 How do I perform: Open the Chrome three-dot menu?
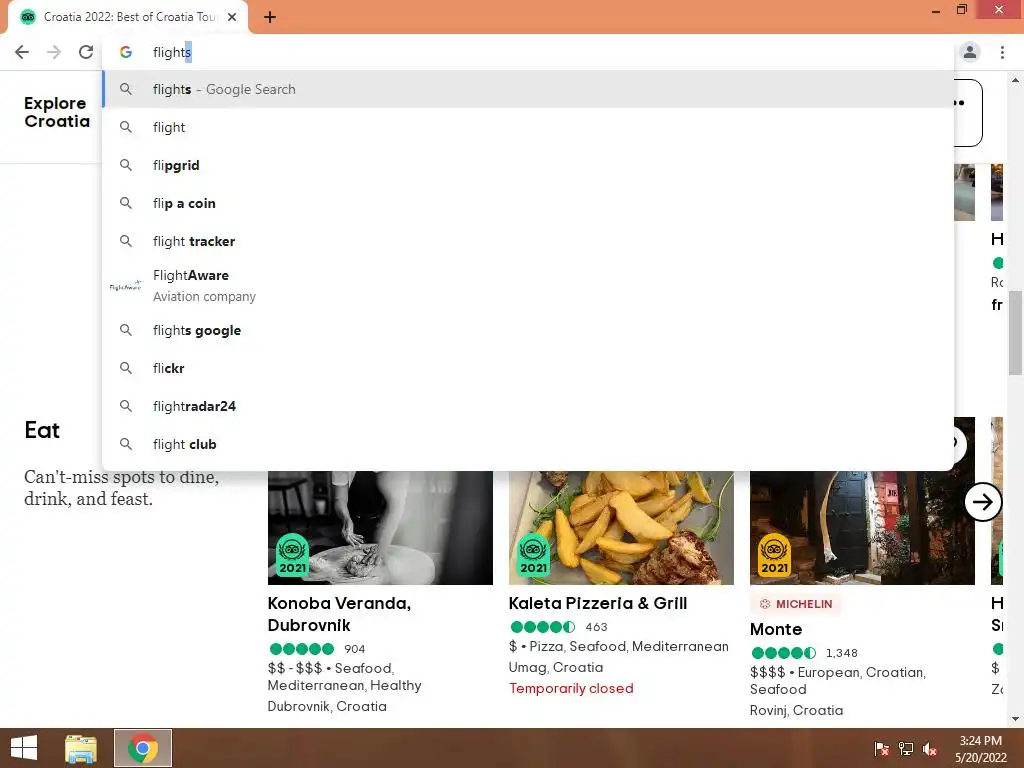click(1002, 52)
